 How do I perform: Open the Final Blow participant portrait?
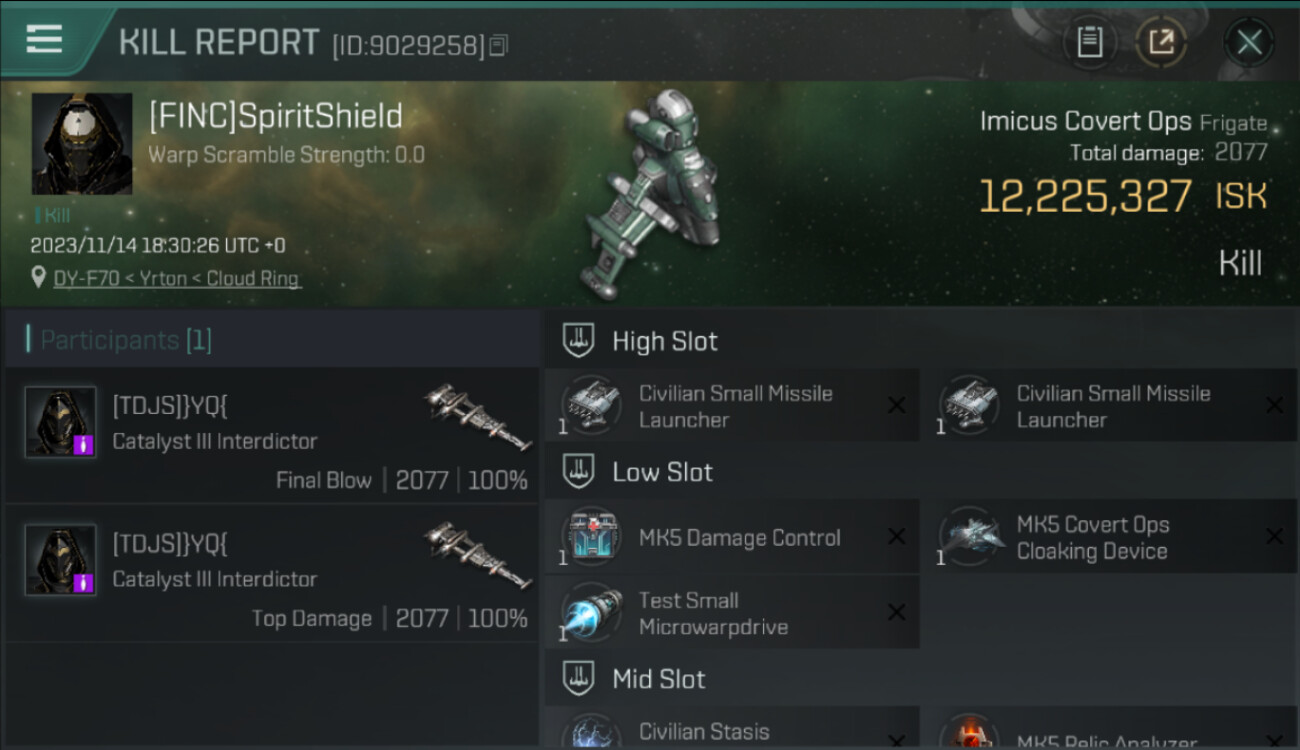pyautogui.click(x=61, y=422)
